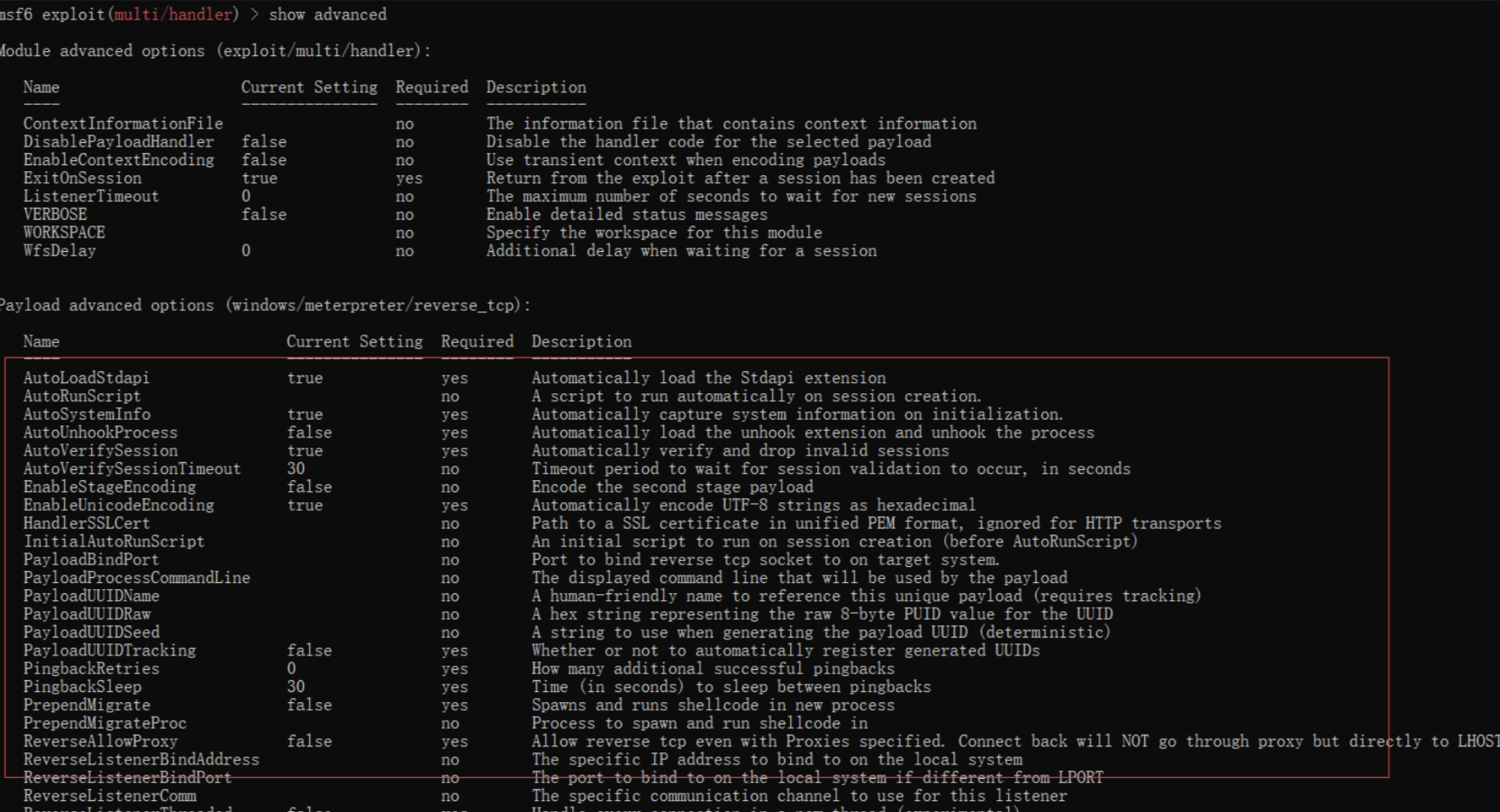Click the WORKSPACE option name

[x=64, y=232]
